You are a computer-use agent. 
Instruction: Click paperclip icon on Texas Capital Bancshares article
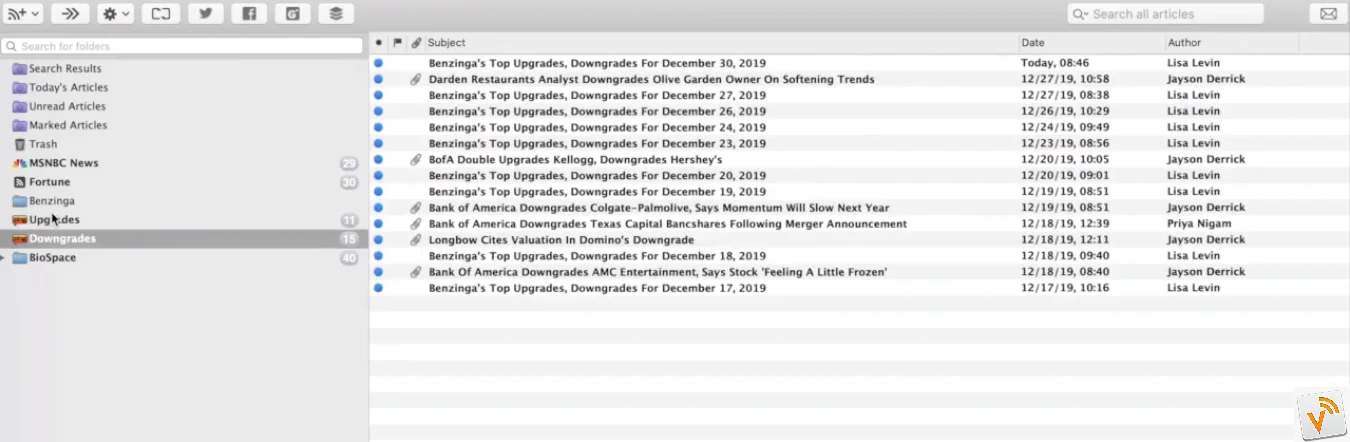416,224
